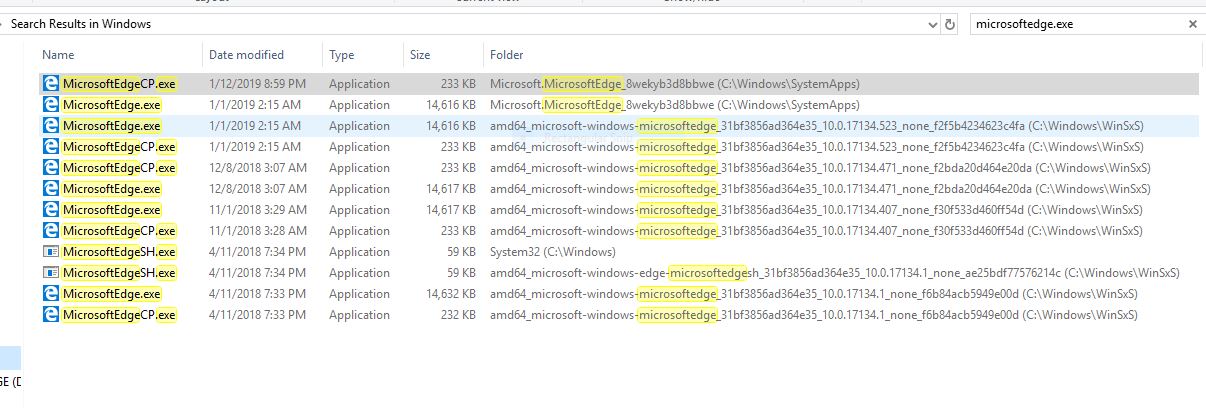
Task: Click the 17134.407 folder cell of the MicrosoftEdge.exe row
Action: (x=818, y=210)
